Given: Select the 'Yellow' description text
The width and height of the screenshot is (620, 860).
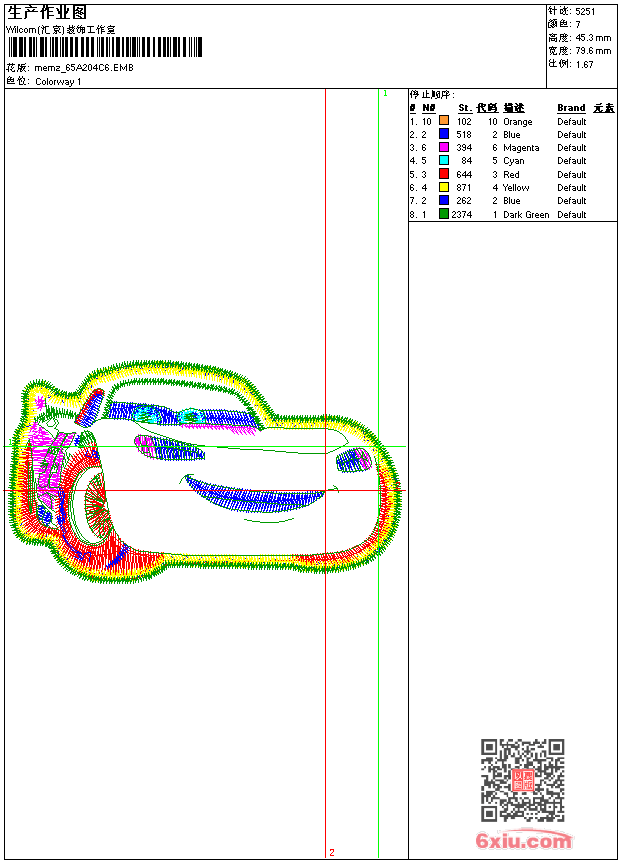Looking at the screenshot, I should tap(516, 188).
